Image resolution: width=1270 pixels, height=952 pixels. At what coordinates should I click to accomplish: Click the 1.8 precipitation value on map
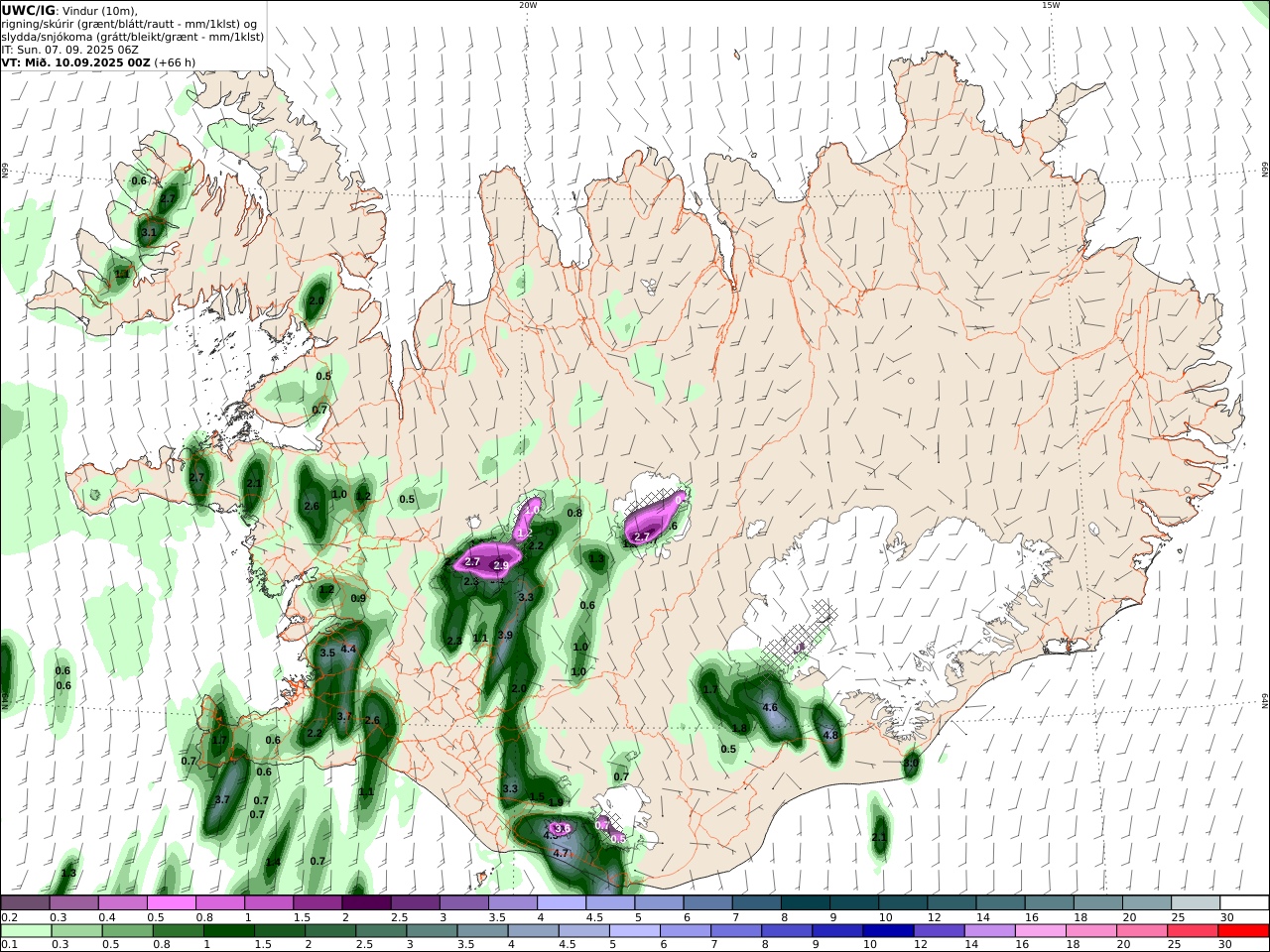coord(739,728)
